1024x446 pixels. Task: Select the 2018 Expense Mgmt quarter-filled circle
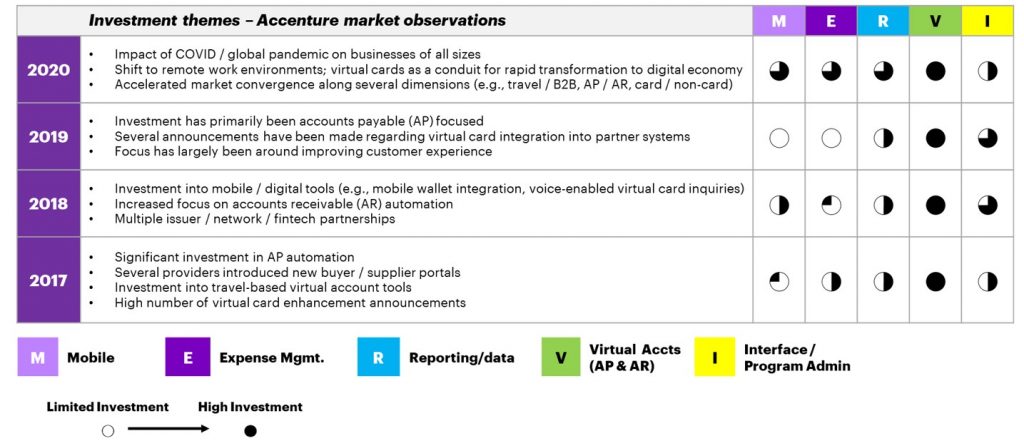[831, 204]
